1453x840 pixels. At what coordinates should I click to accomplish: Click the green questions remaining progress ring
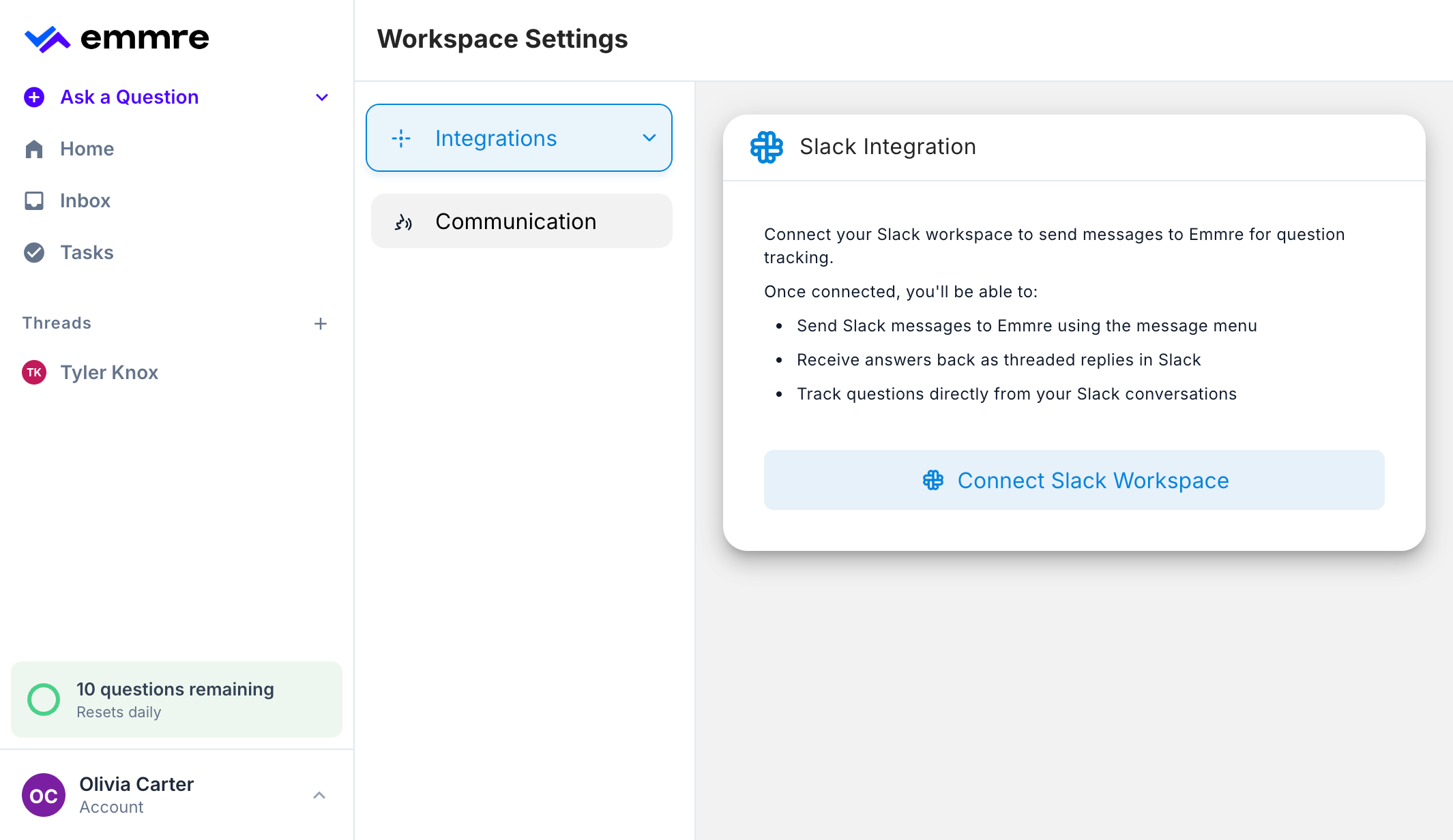click(44, 700)
